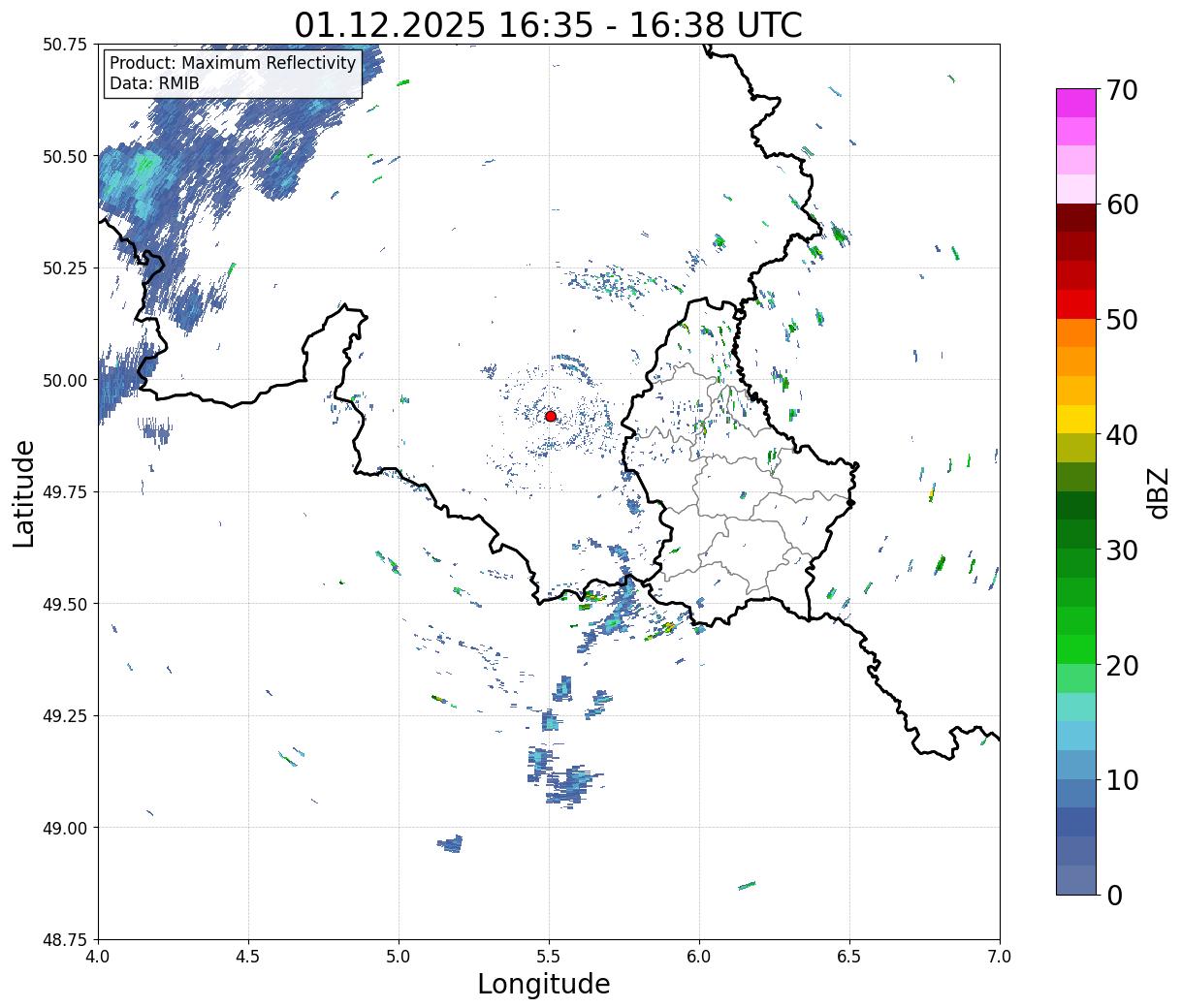This screenshot has width=1182, height=1008.
Task: Click the 'dBZ' colorbar label
Action: (x=1158, y=492)
